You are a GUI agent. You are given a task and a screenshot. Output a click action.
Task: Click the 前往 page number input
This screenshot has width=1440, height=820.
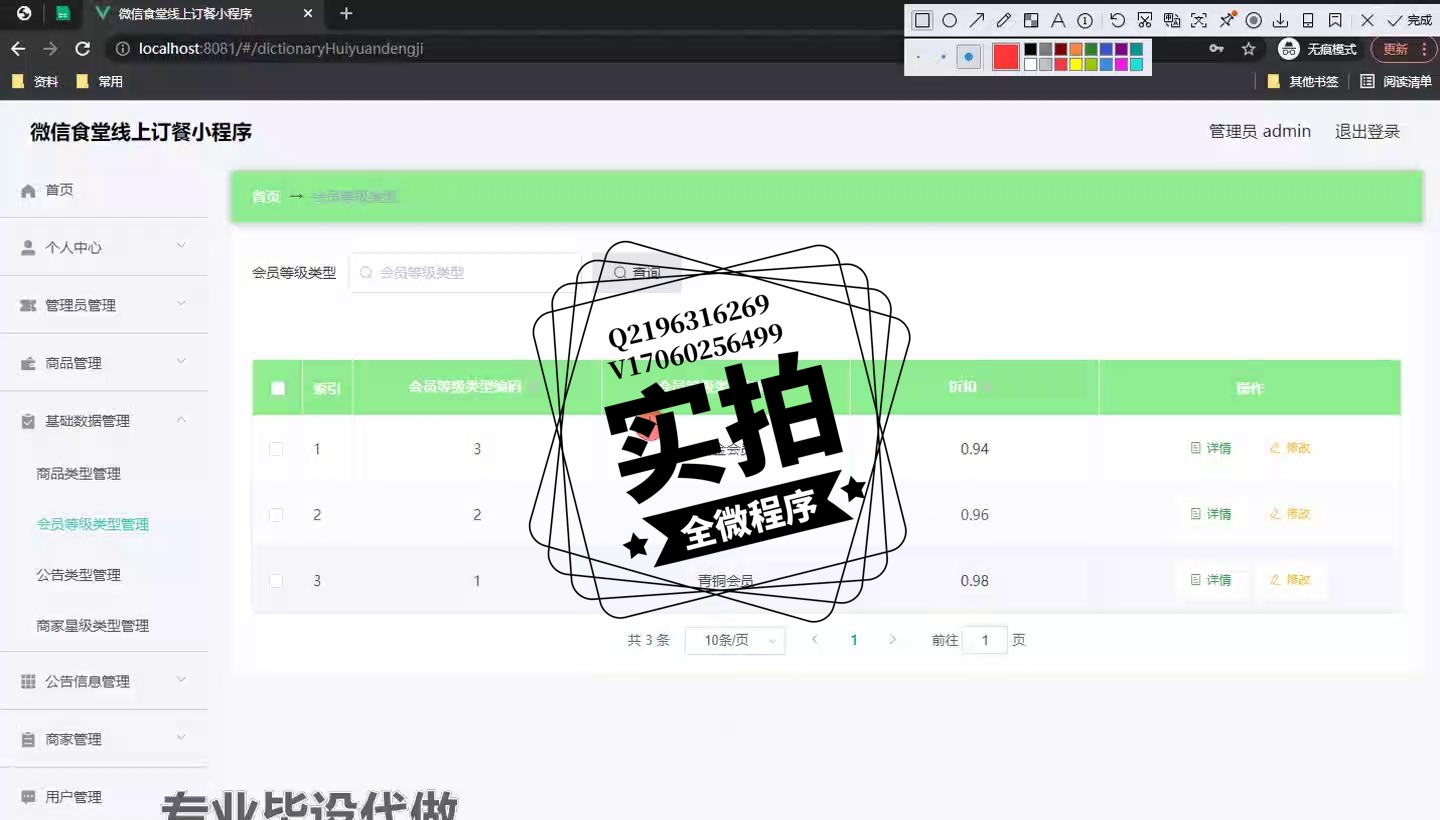(x=985, y=640)
